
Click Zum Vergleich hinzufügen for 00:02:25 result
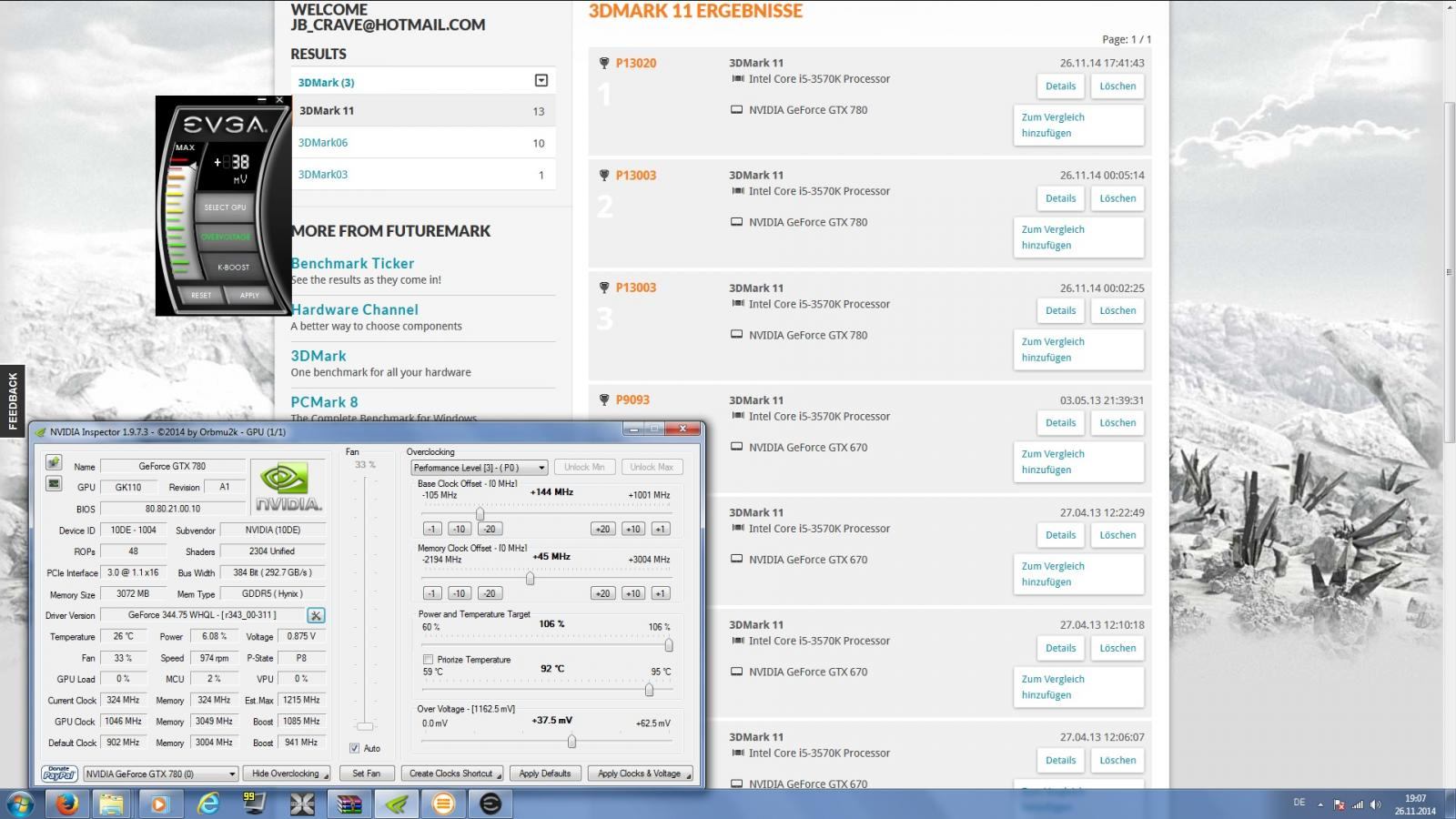(1078, 349)
